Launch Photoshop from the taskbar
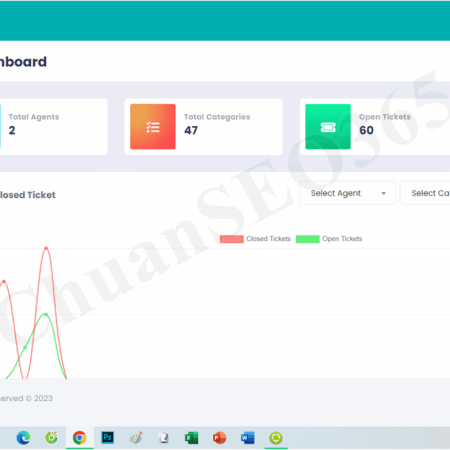 coord(108,437)
